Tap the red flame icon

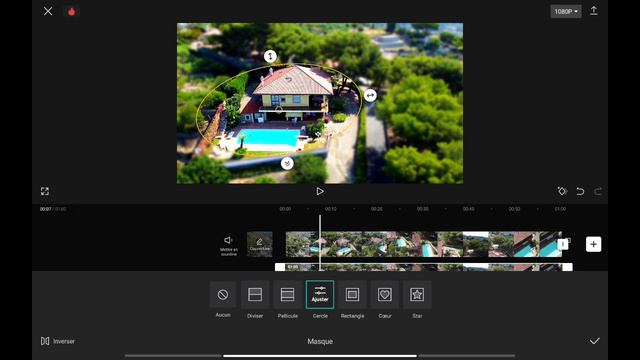coord(71,12)
